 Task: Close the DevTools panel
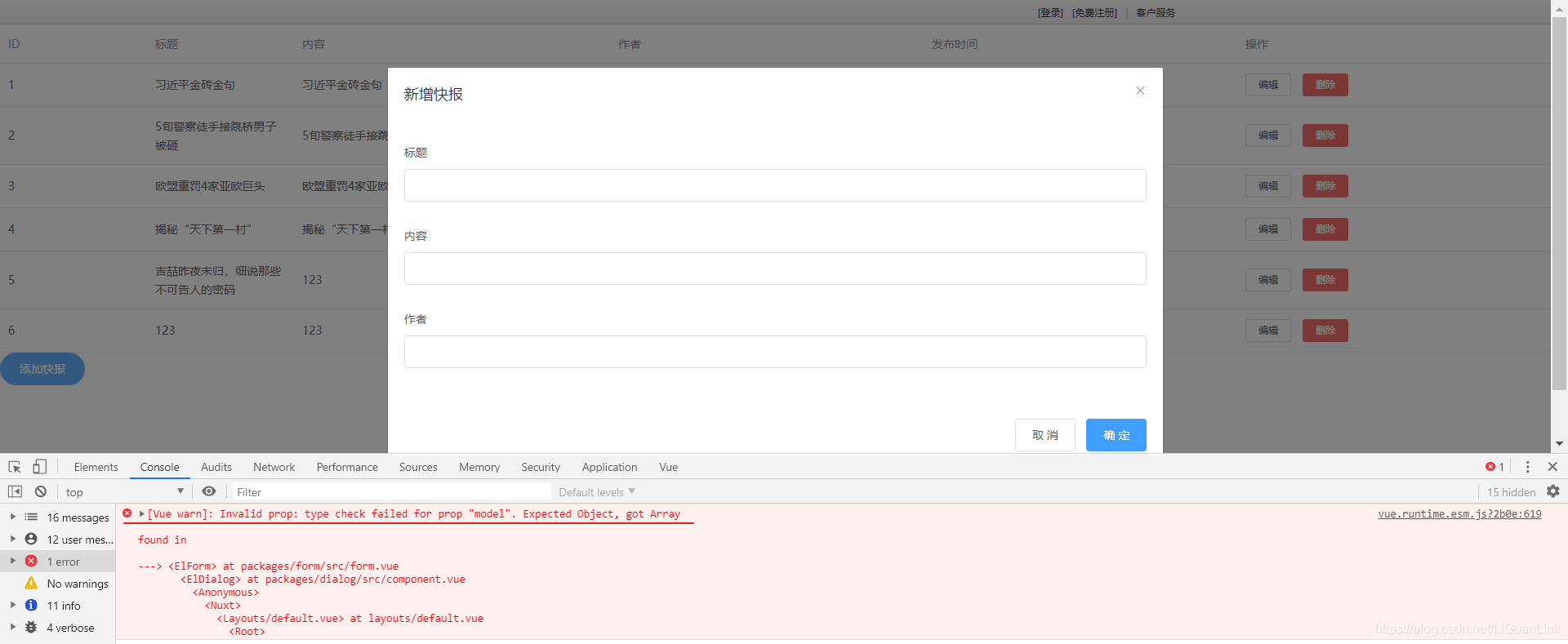(x=1552, y=467)
